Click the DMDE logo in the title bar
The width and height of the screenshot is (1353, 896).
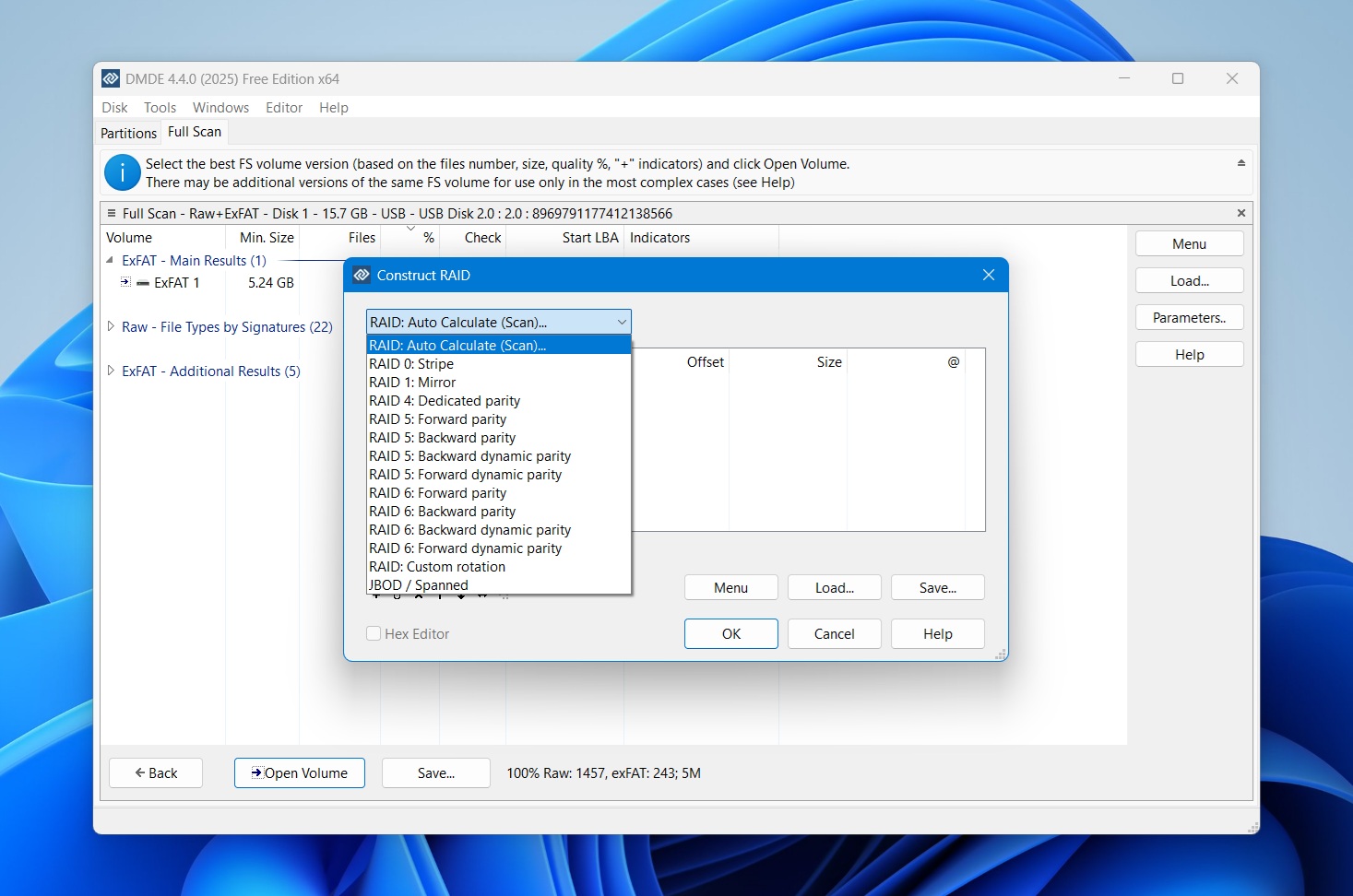(x=112, y=78)
